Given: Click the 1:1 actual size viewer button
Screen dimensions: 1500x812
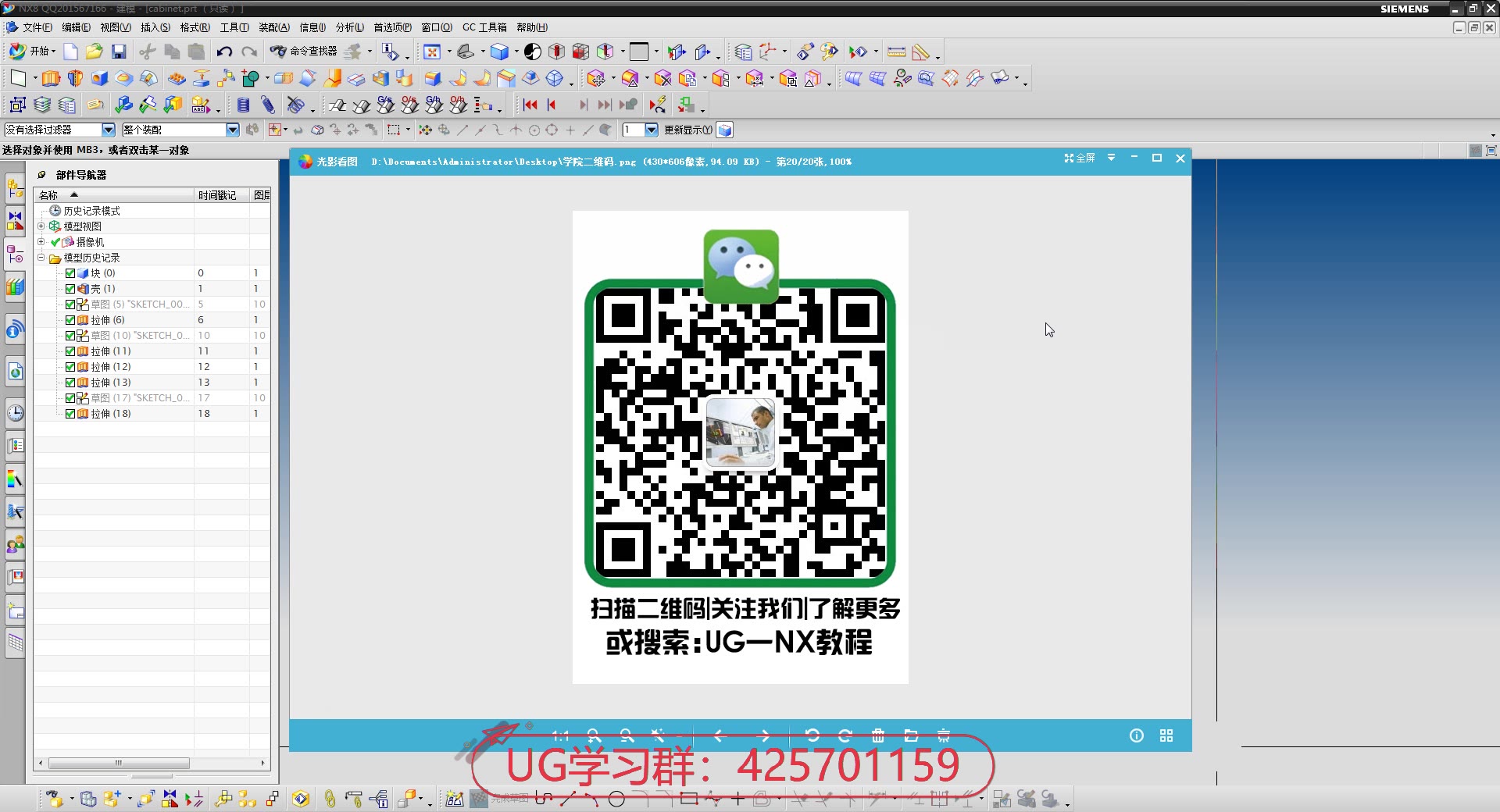Looking at the screenshot, I should 560,735.
